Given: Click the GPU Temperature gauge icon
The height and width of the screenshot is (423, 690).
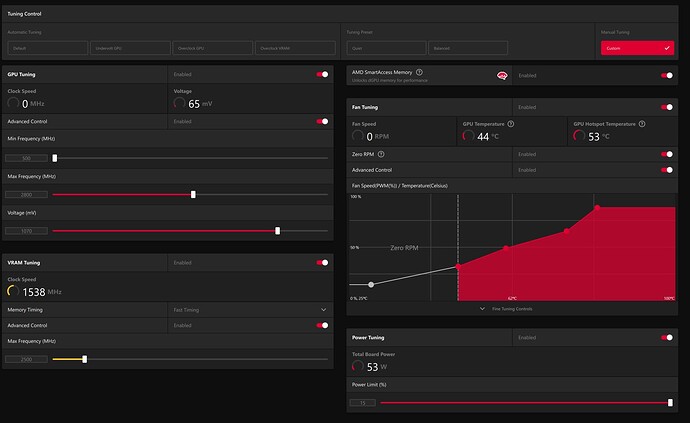Looking at the screenshot, I should point(469,136).
